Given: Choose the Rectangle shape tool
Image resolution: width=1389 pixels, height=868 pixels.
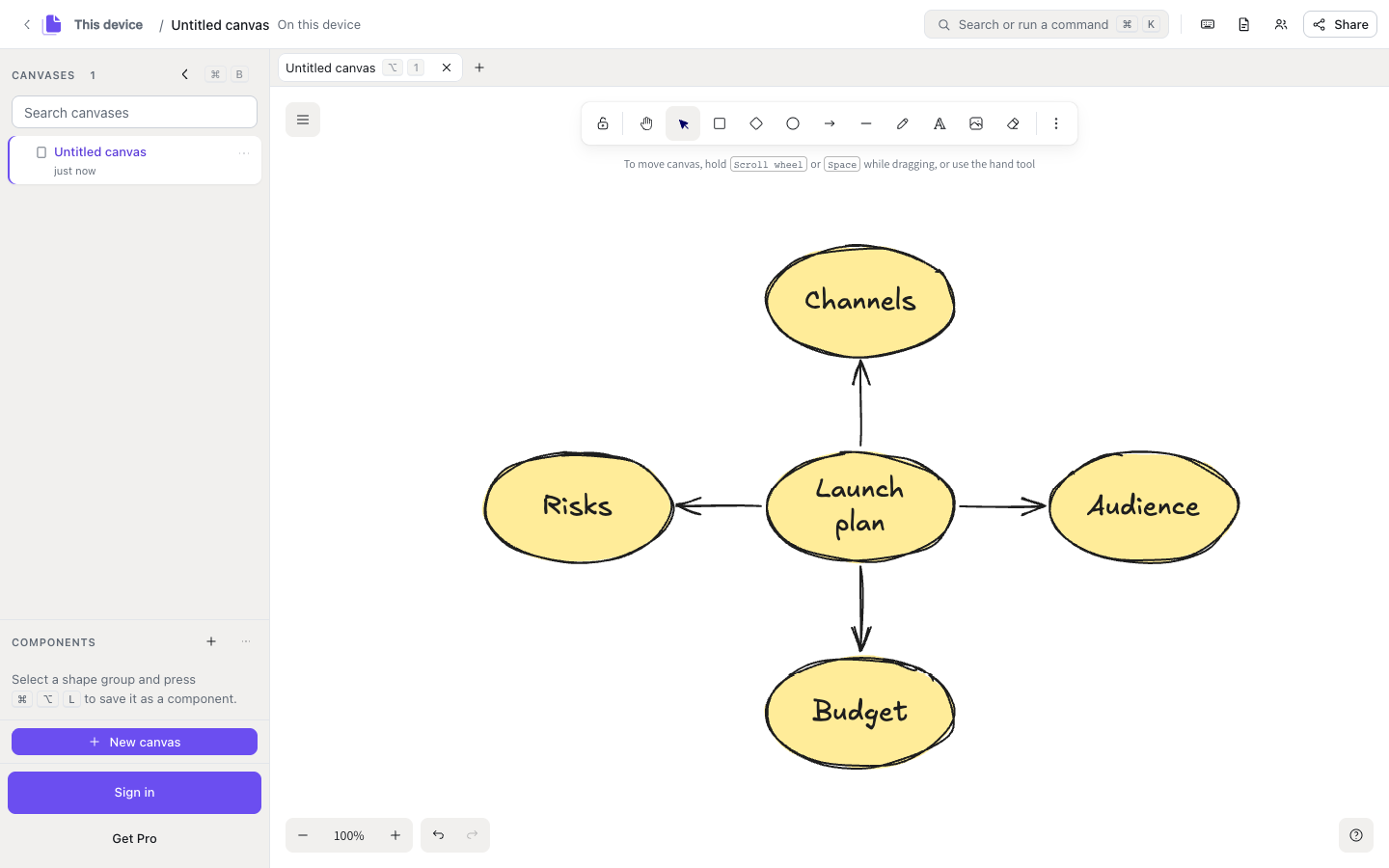Looking at the screenshot, I should tap(720, 123).
